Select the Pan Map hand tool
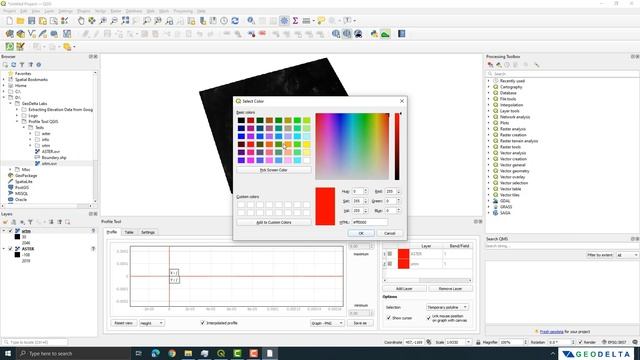Screen dimensions: 640x360 click(81, 21)
